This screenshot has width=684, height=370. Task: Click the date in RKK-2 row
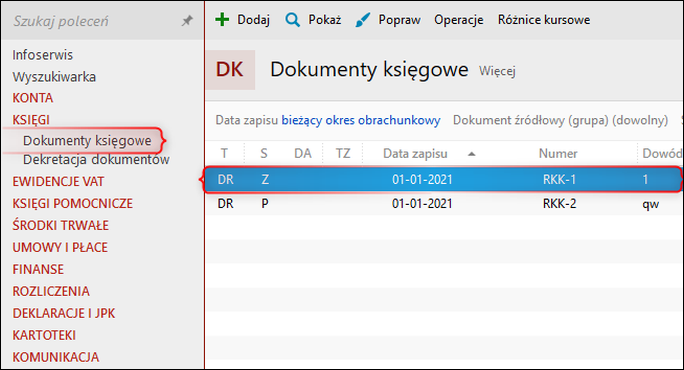(422, 204)
